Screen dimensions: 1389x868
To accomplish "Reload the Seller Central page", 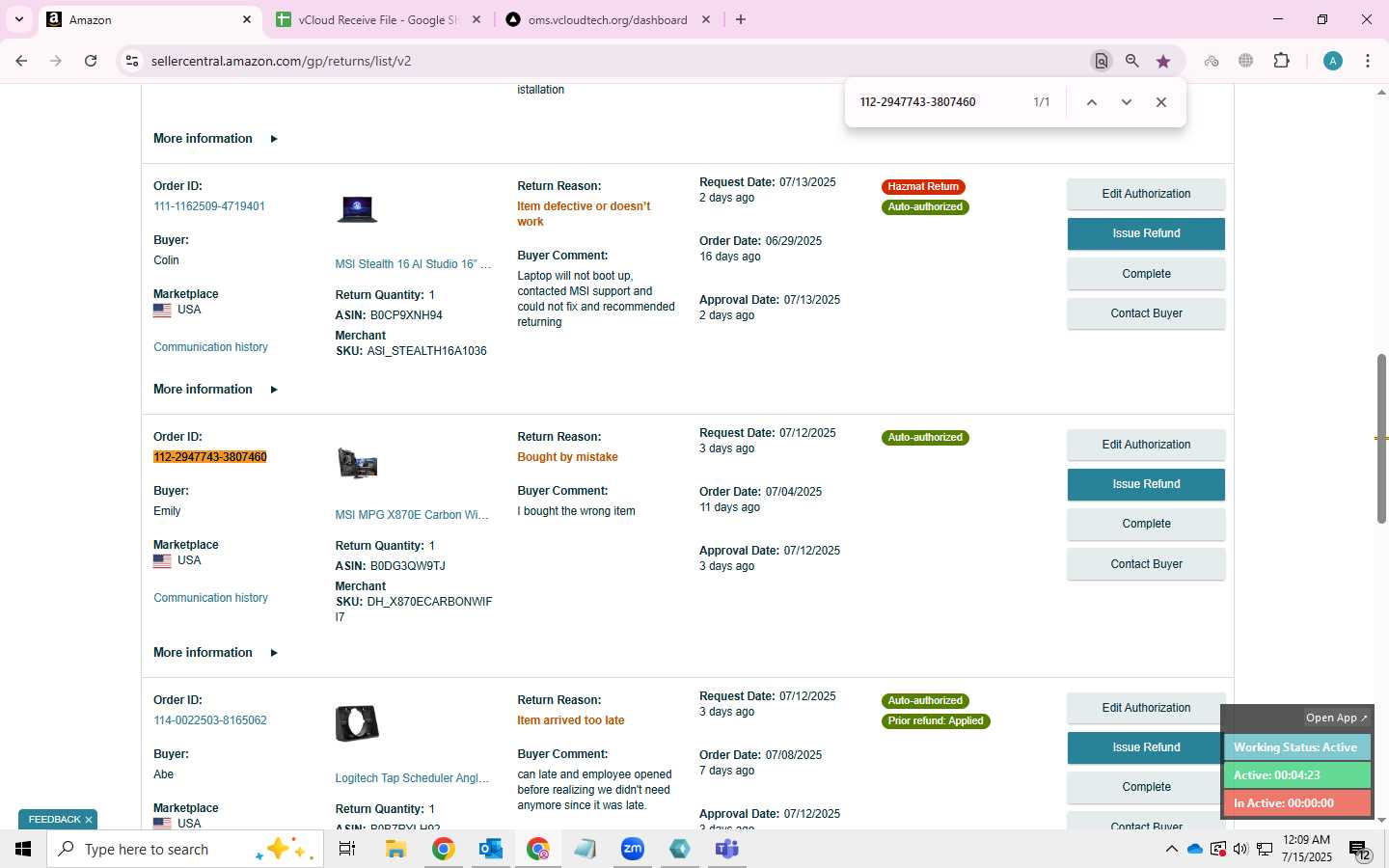I will click(91, 61).
